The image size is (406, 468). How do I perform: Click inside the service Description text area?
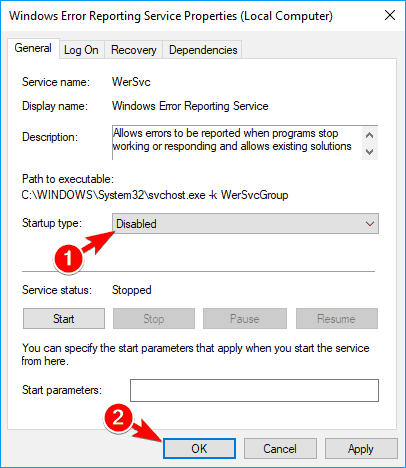pyautogui.click(x=237, y=143)
